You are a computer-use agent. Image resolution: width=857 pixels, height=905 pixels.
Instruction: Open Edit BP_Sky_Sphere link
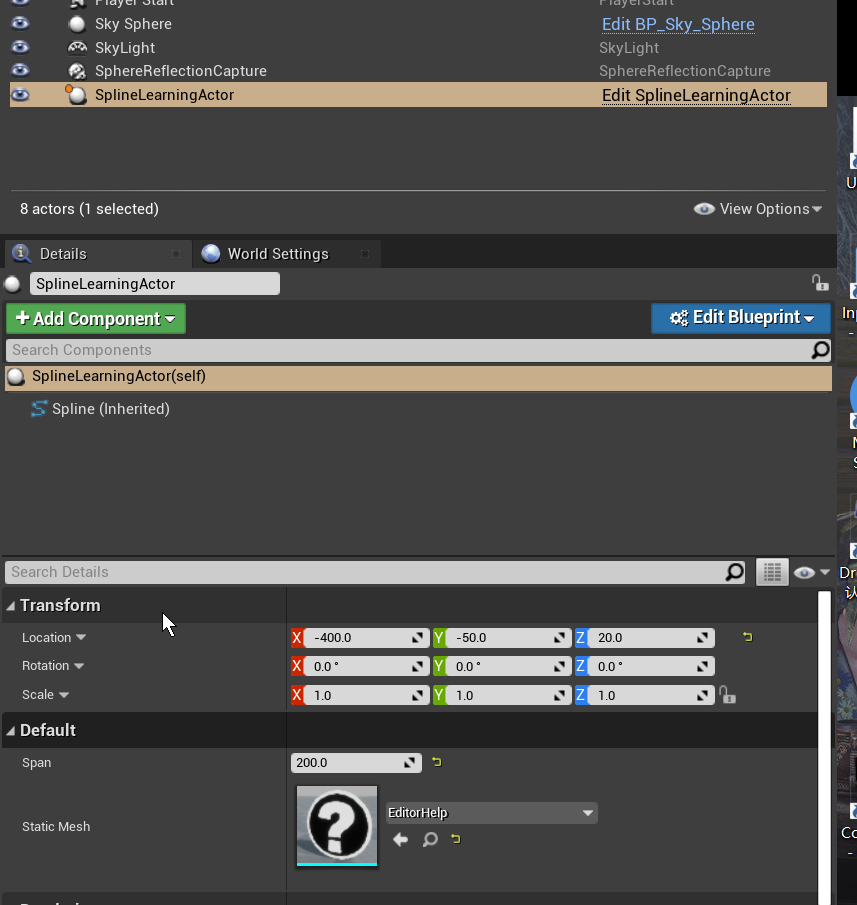(678, 24)
